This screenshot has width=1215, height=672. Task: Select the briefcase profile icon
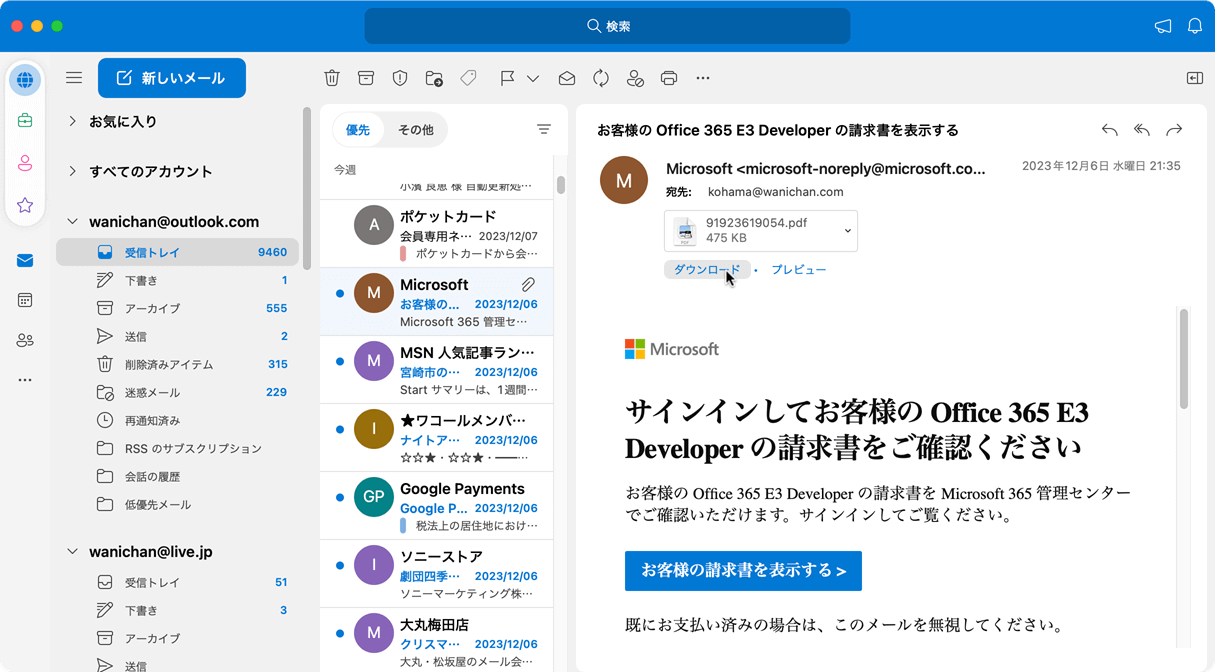tap(25, 121)
